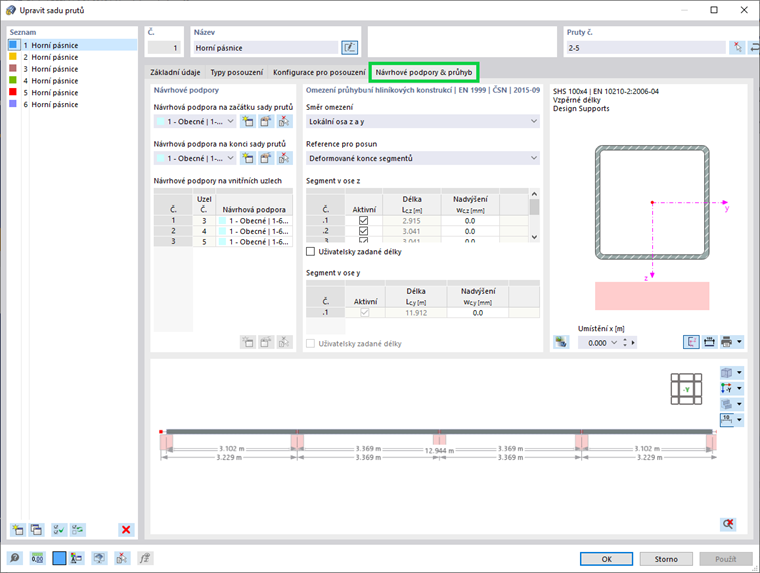This screenshot has width=760, height=573.
Task: Open Směr omezení dropdown Lokální osa z a y
Action: point(423,121)
